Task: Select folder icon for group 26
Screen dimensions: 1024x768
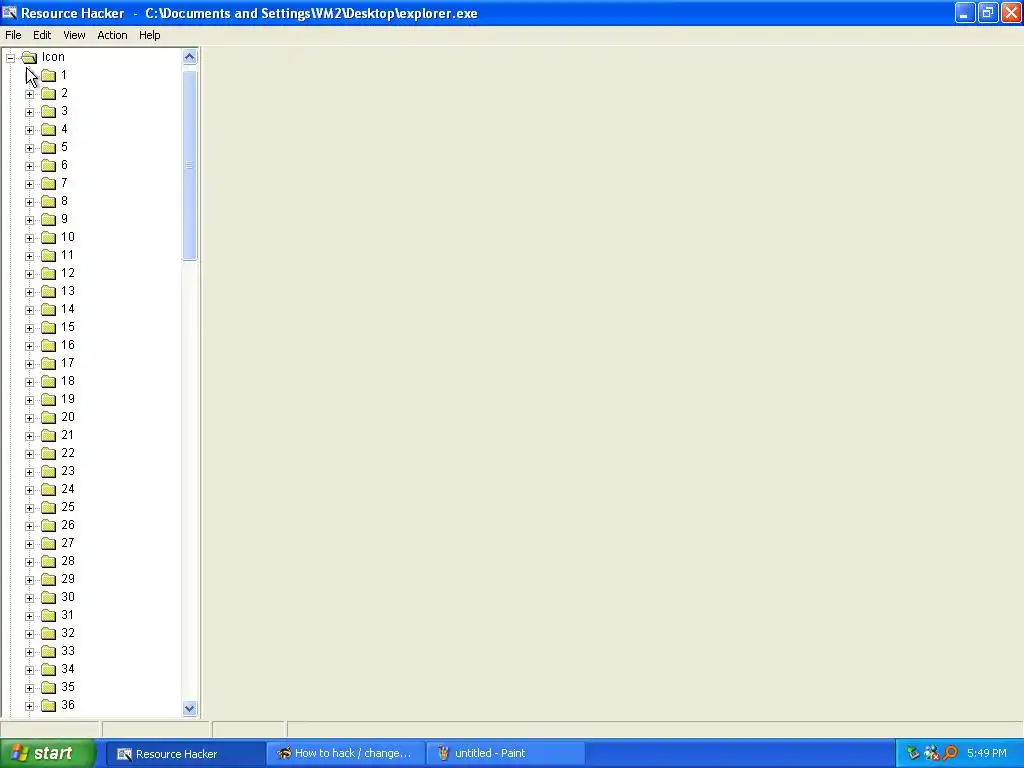Action: pos(48,526)
